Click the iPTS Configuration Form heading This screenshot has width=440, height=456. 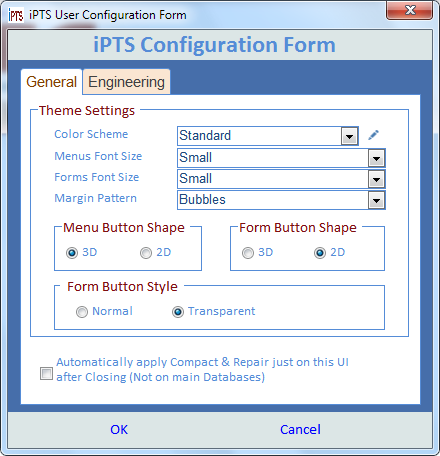(214, 45)
